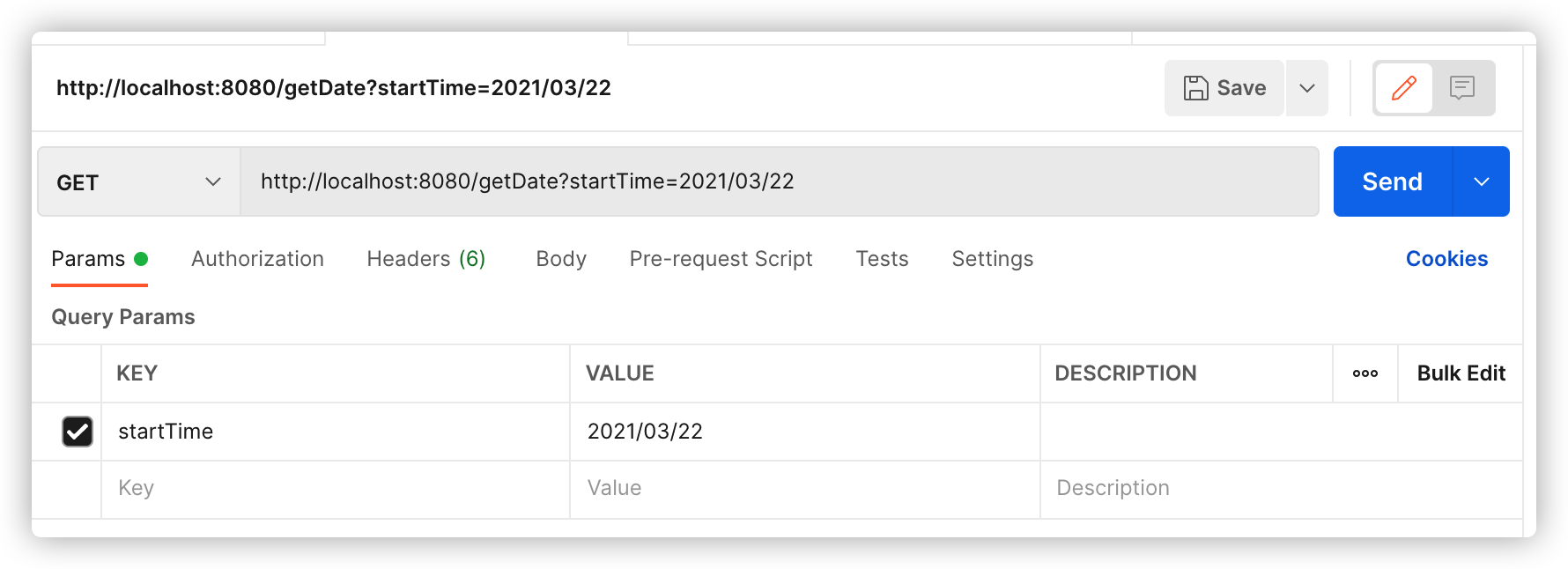Viewport: 1568px width, 569px height.
Task: Open the Headers (6) tab
Action: tap(425, 259)
